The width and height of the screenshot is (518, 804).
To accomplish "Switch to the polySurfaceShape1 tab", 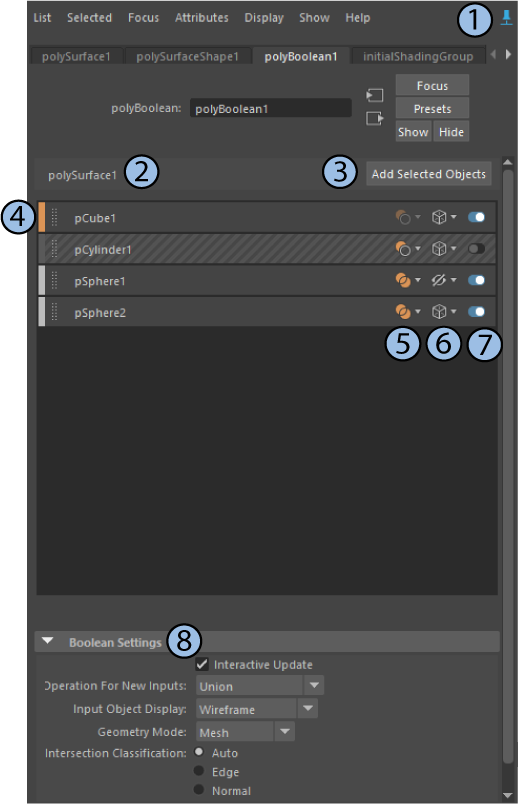I will tap(188, 56).
